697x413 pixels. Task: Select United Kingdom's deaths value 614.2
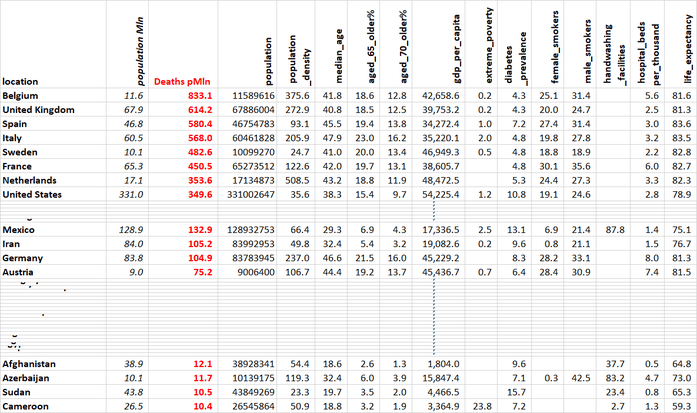pyautogui.click(x=200, y=110)
